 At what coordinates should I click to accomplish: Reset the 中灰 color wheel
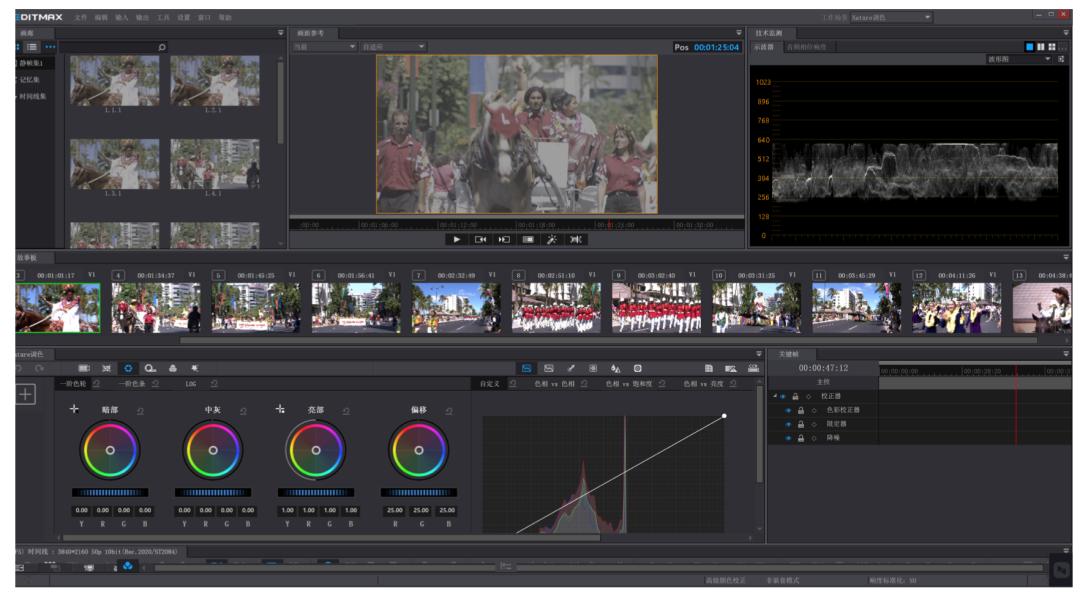243,411
